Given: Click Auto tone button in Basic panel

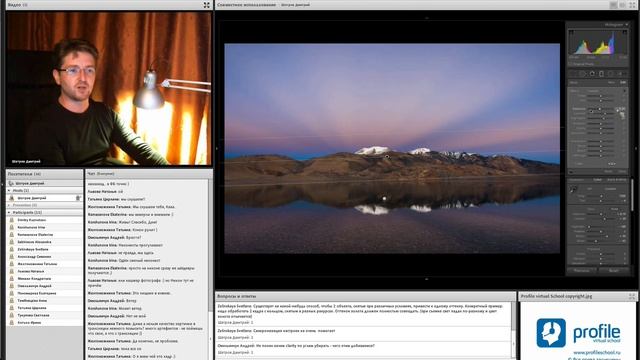Looking at the screenshot, I should click(x=614, y=209).
